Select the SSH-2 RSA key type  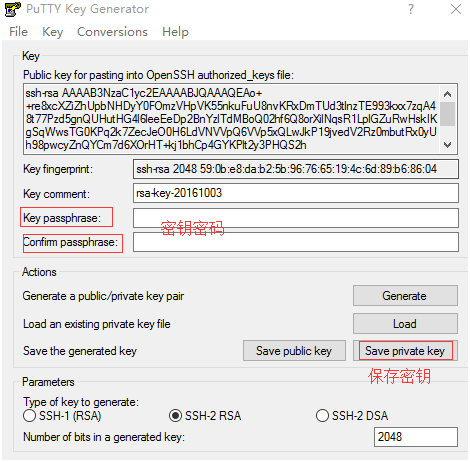tap(175, 416)
